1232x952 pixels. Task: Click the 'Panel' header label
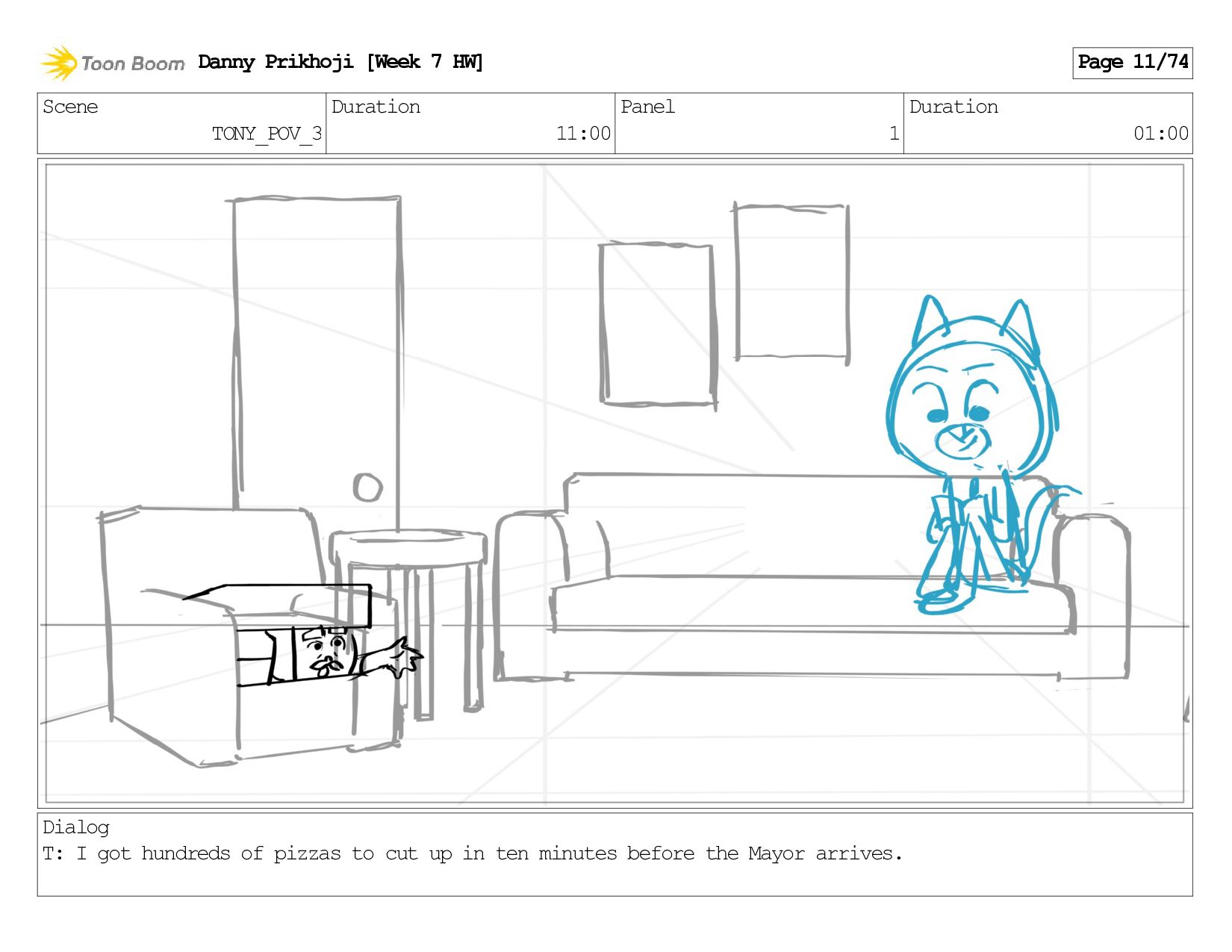coord(647,107)
